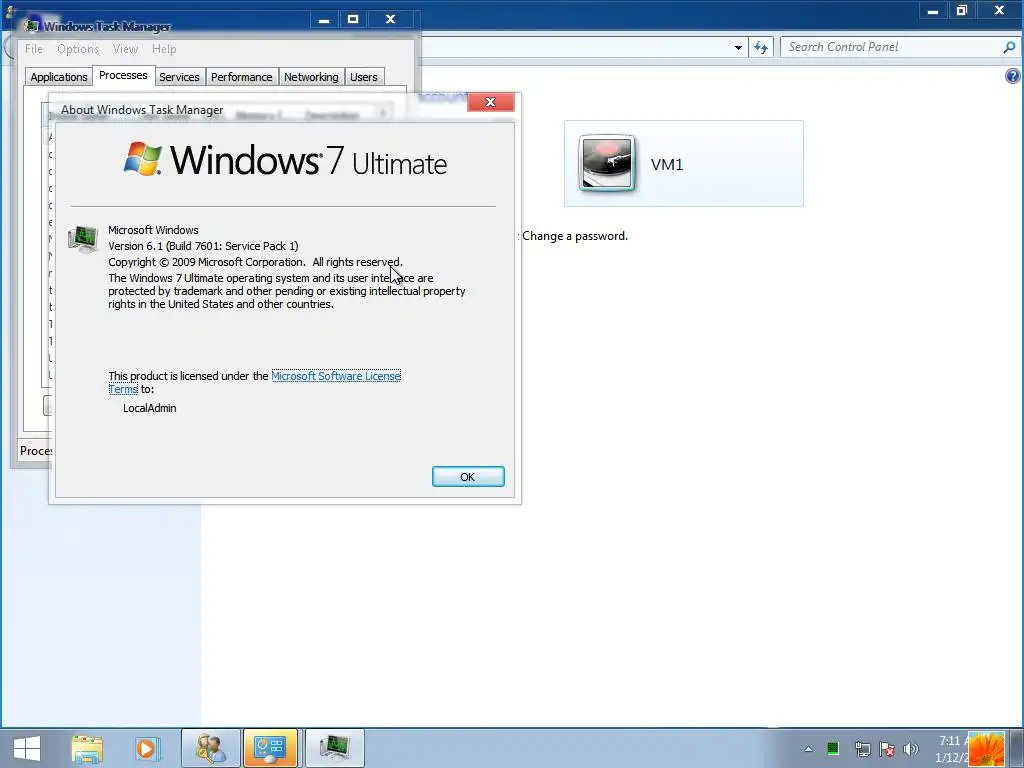Click the search magnifier icon in Control Panel
1024x768 pixels.
1009,47
